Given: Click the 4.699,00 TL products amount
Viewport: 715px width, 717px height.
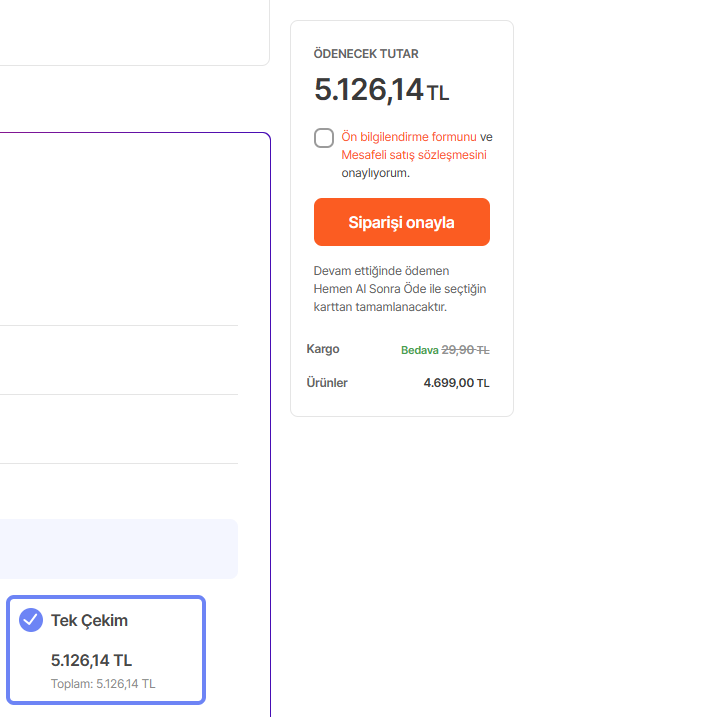Looking at the screenshot, I should (x=456, y=383).
